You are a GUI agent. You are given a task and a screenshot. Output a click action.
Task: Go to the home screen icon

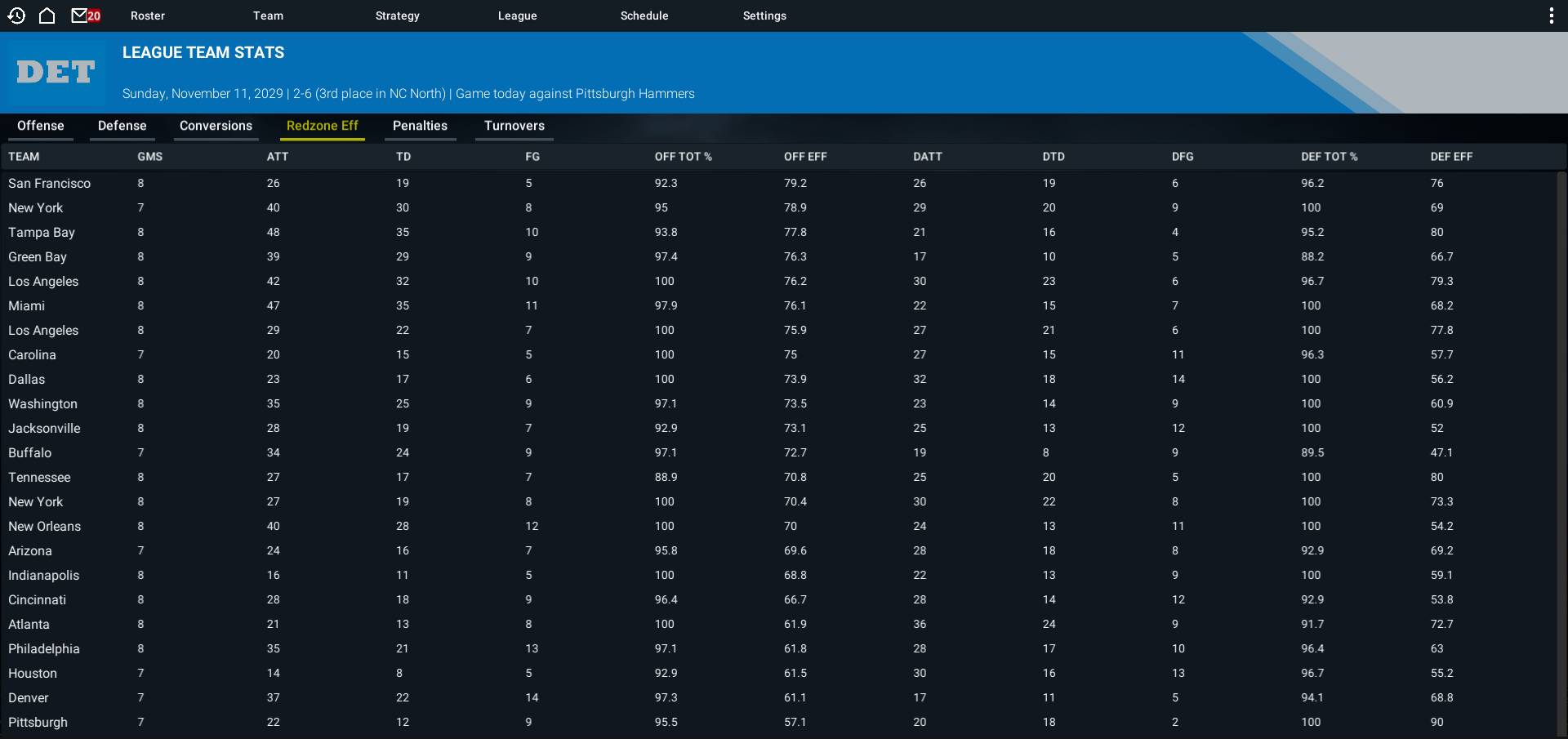click(47, 16)
